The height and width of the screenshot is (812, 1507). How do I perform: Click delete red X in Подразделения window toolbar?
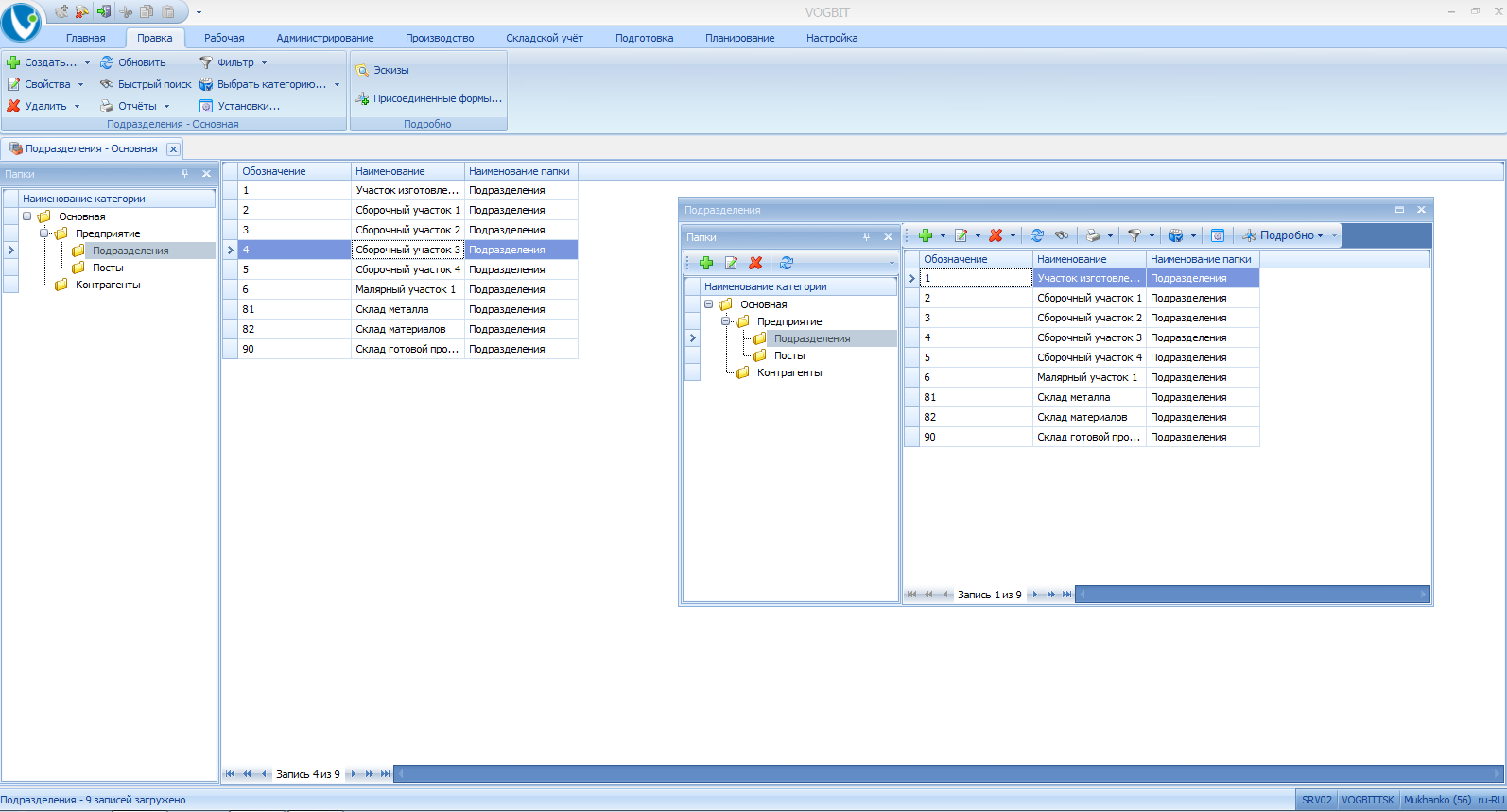pos(996,235)
